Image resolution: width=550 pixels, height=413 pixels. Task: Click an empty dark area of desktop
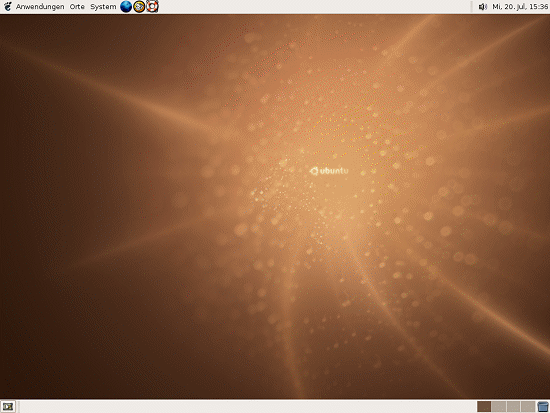tap(53, 316)
